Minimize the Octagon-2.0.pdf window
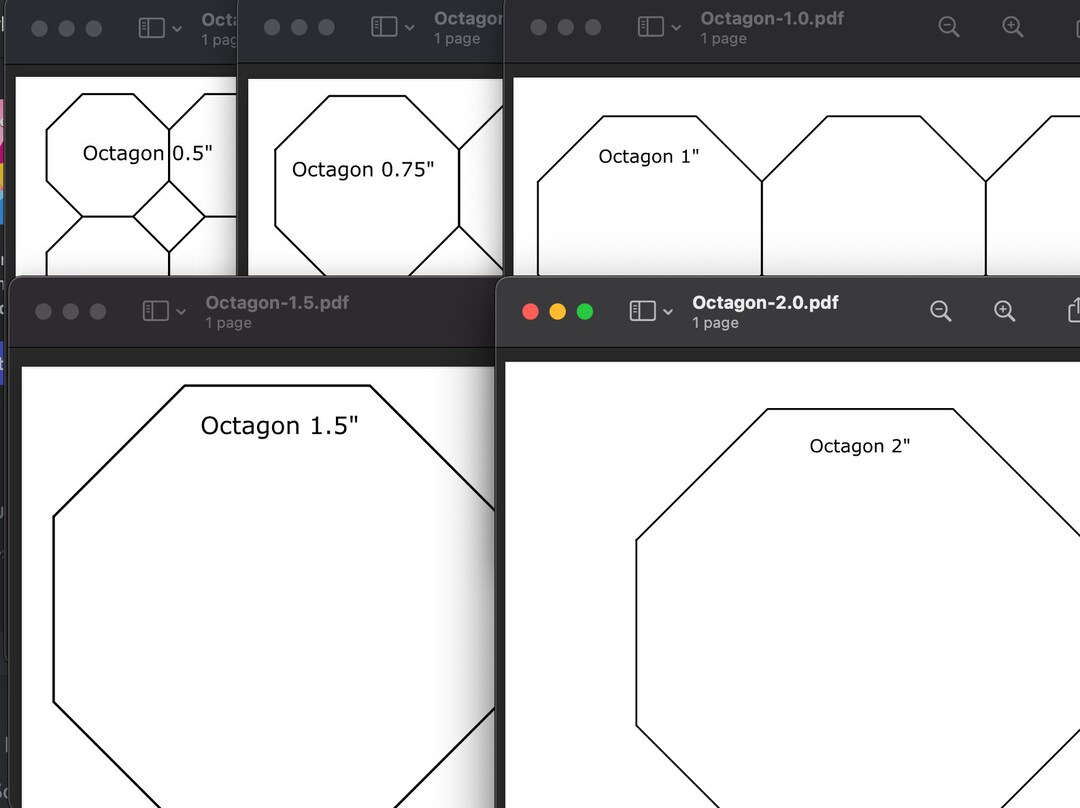Screen dimensions: 1080x808 557,311
